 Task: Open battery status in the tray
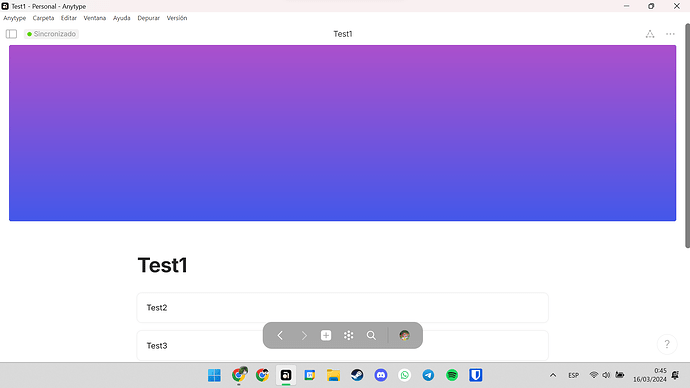pyautogui.click(x=620, y=375)
